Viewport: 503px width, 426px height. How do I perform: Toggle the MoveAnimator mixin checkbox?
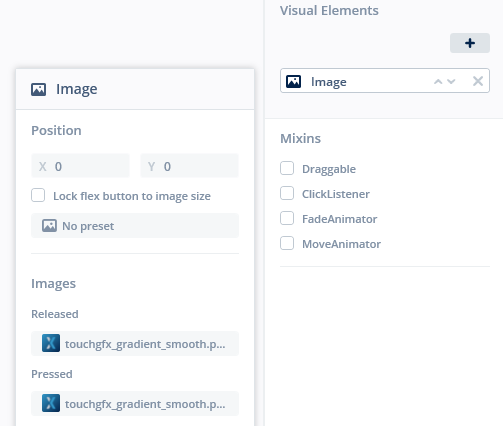tap(287, 243)
